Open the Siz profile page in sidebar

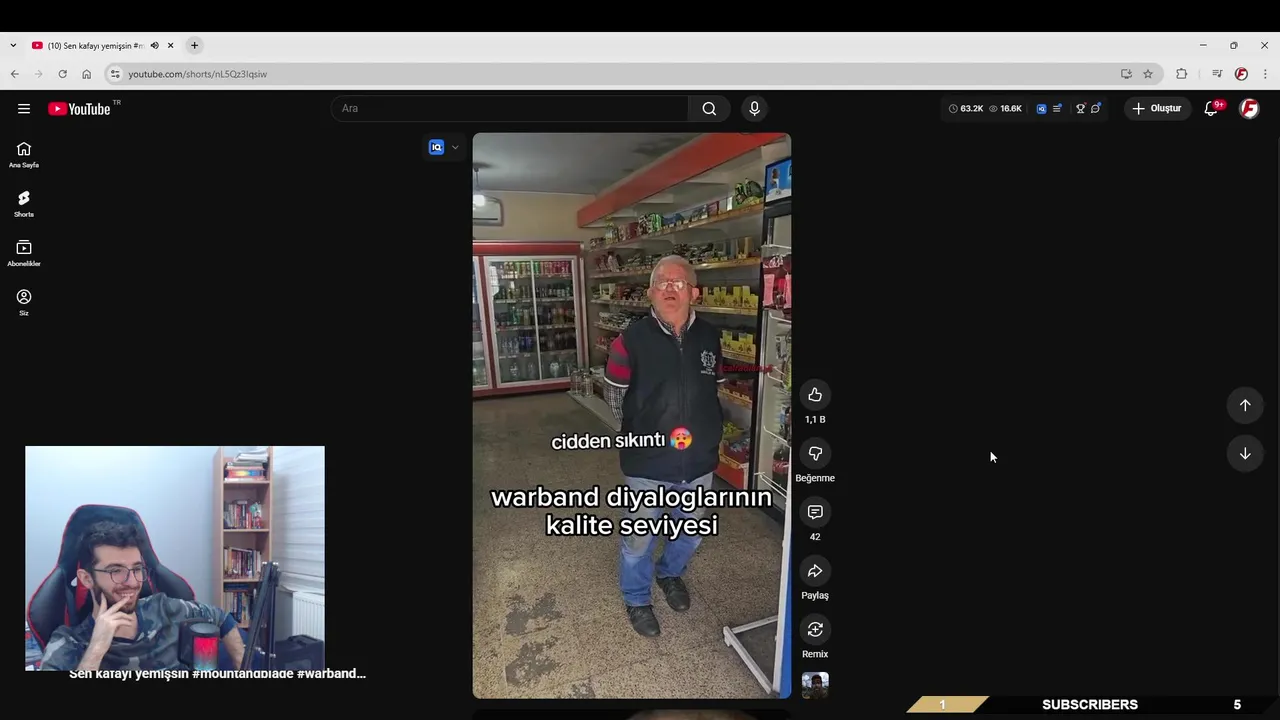[x=24, y=302]
